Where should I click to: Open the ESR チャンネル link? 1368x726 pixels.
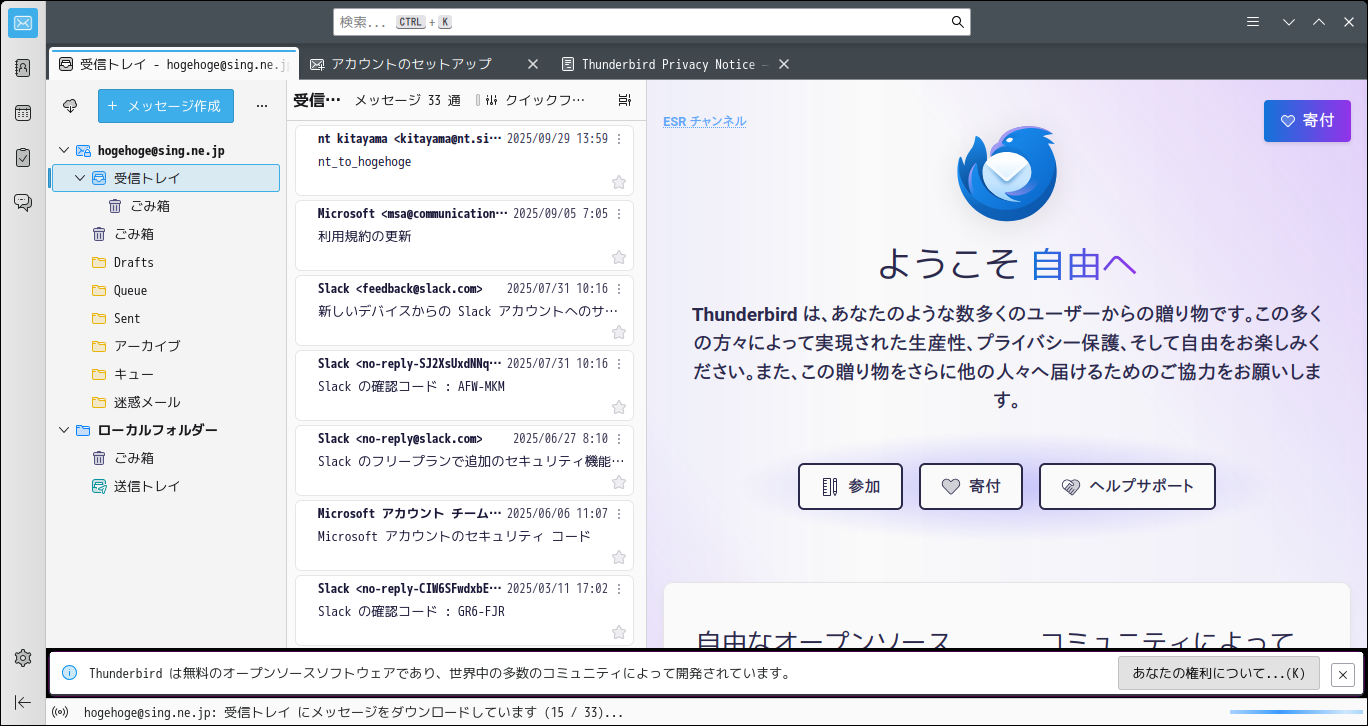coord(705,121)
